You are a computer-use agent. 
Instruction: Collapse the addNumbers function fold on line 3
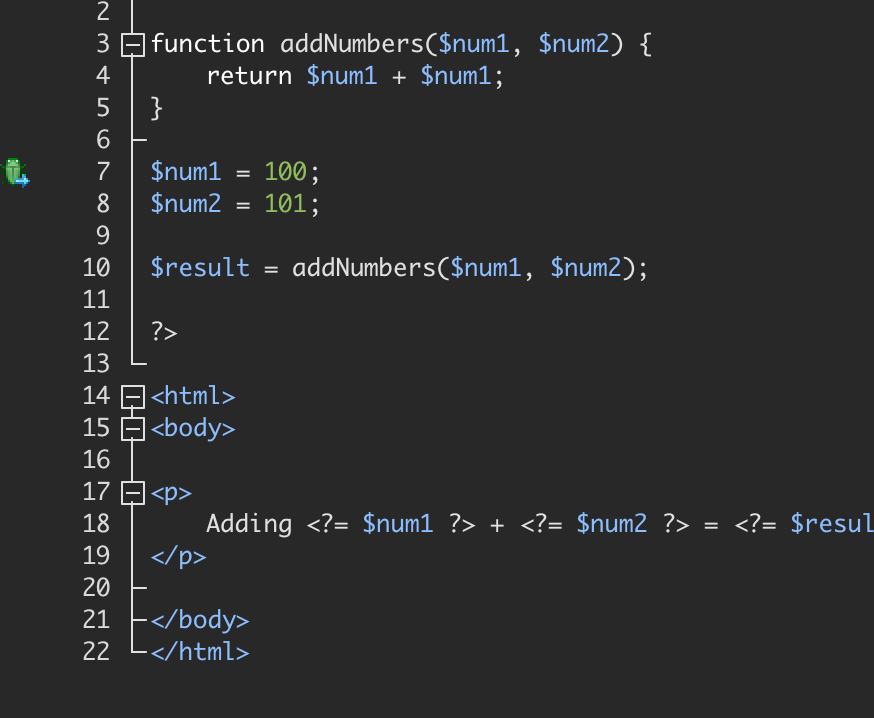point(133,45)
